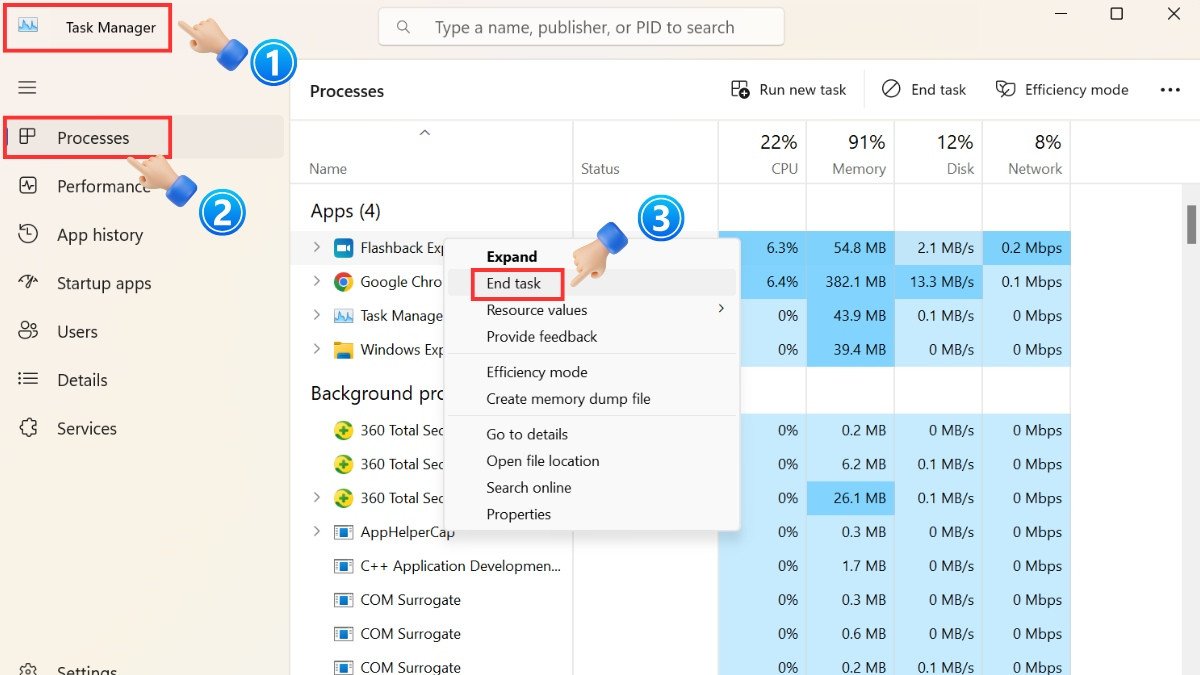Image resolution: width=1200 pixels, height=675 pixels.
Task: Open the Resource values submenu
Action: coord(537,309)
